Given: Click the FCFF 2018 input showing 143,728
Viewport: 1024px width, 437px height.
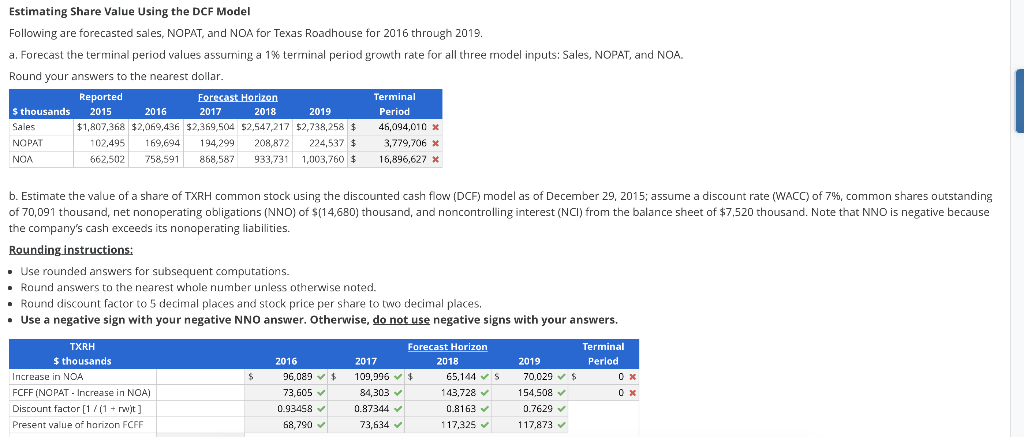Looking at the screenshot, I should [x=447, y=393].
